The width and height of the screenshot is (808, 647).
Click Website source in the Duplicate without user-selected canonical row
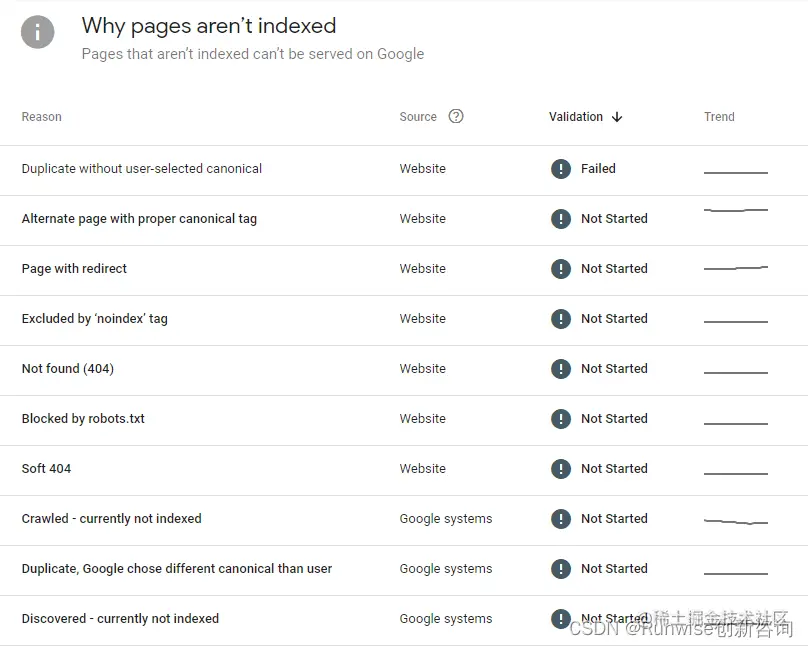click(423, 168)
